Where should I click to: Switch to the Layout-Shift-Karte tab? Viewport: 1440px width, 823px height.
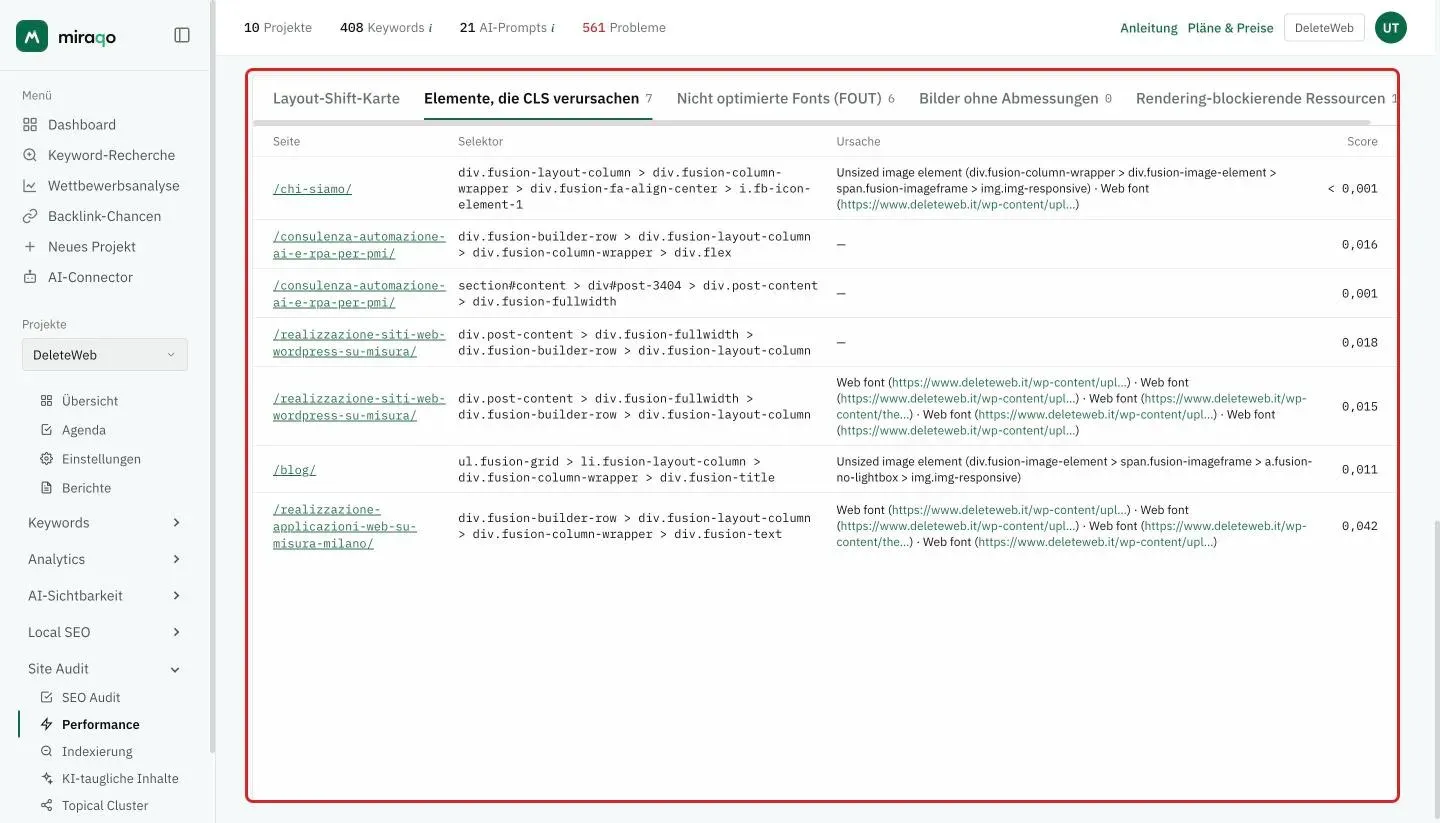pyautogui.click(x=336, y=98)
